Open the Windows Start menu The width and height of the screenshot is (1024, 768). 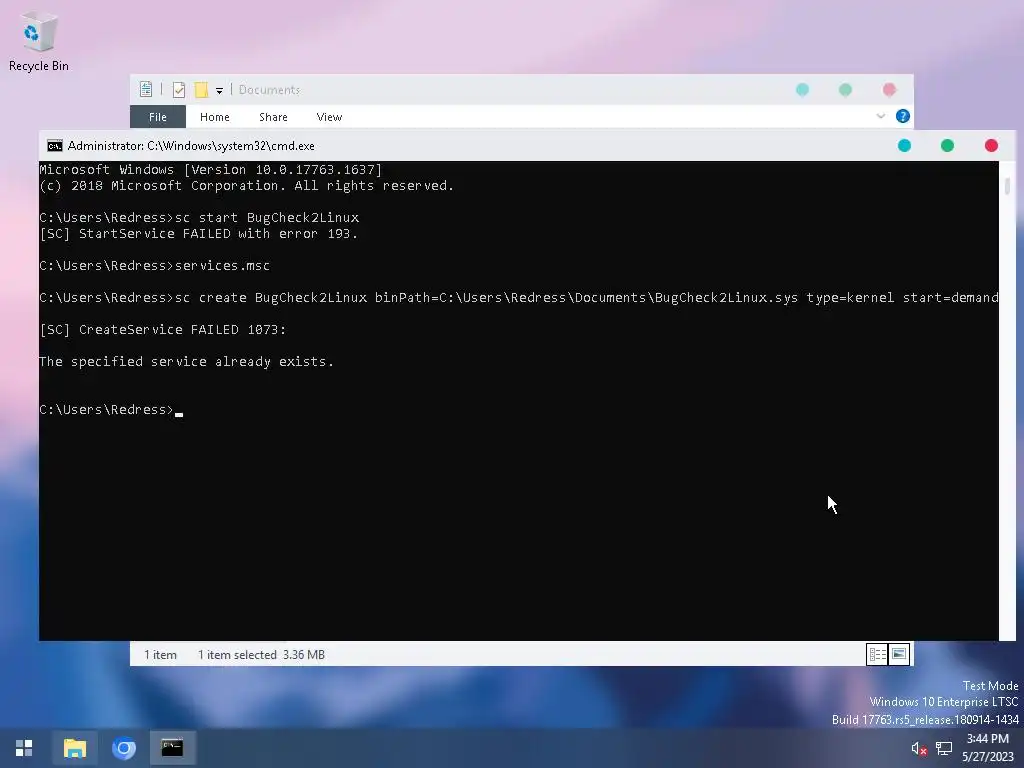coord(24,748)
